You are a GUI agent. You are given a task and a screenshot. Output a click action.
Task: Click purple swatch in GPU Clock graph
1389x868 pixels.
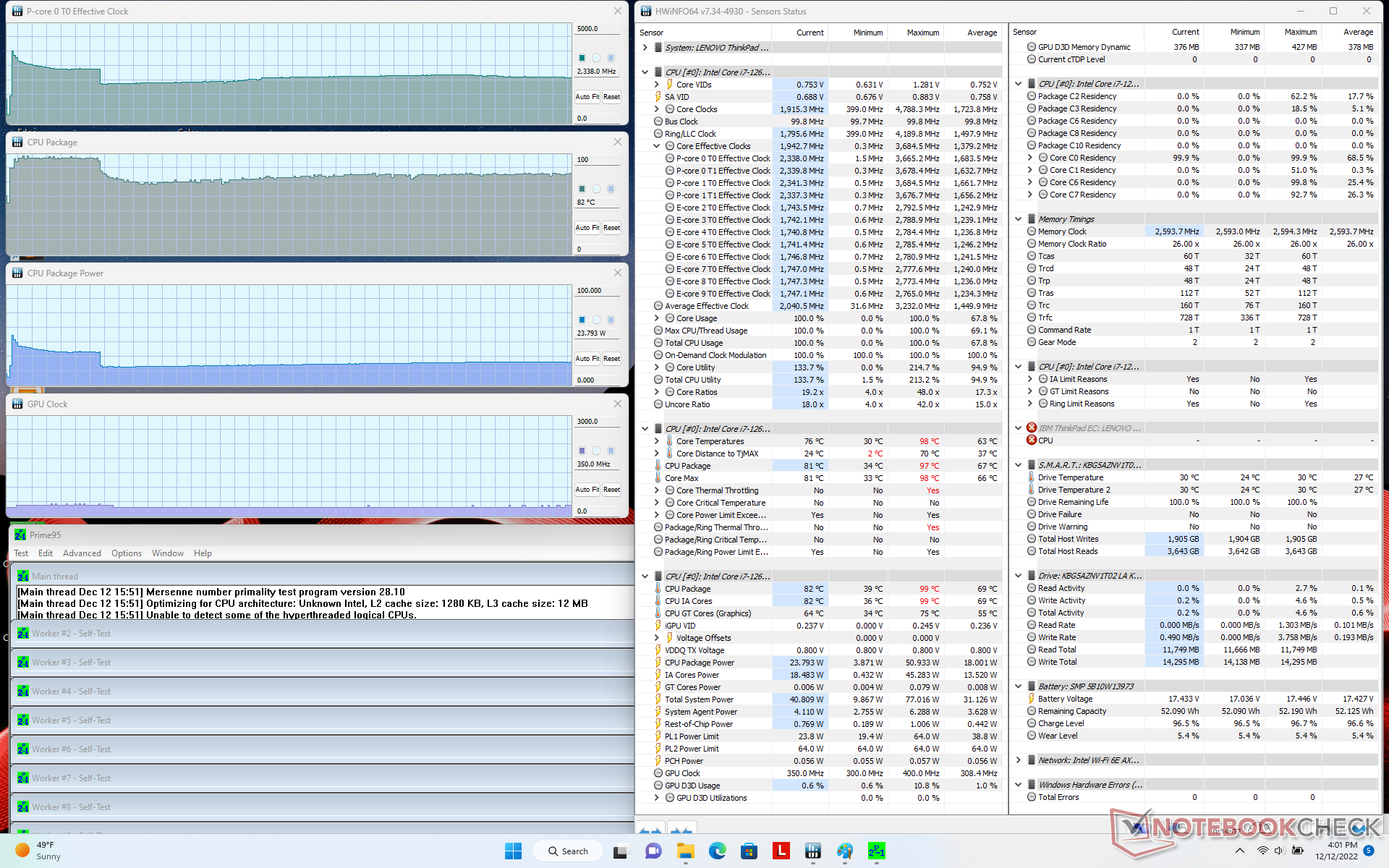click(x=582, y=451)
